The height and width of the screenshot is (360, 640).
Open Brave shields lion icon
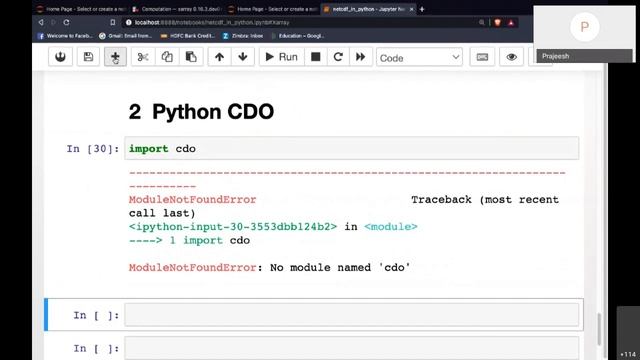tap(498, 22)
